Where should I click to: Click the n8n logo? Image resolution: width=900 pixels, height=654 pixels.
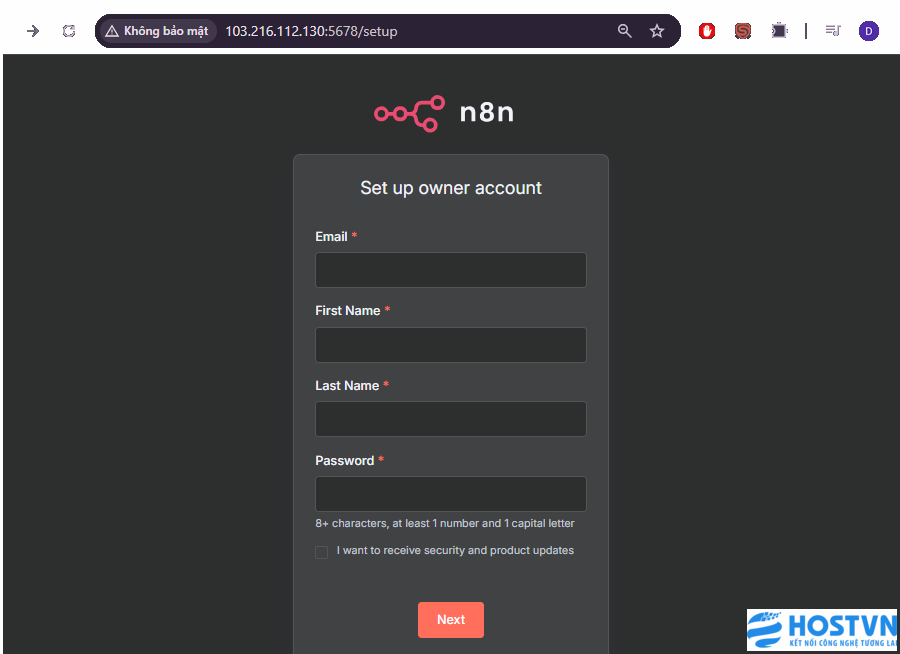click(444, 113)
